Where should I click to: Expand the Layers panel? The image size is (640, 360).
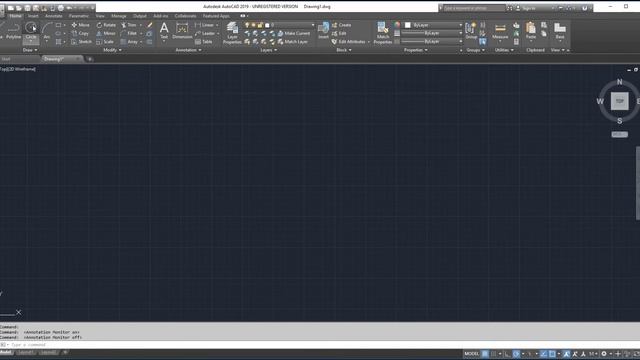(x=269, y=50)
